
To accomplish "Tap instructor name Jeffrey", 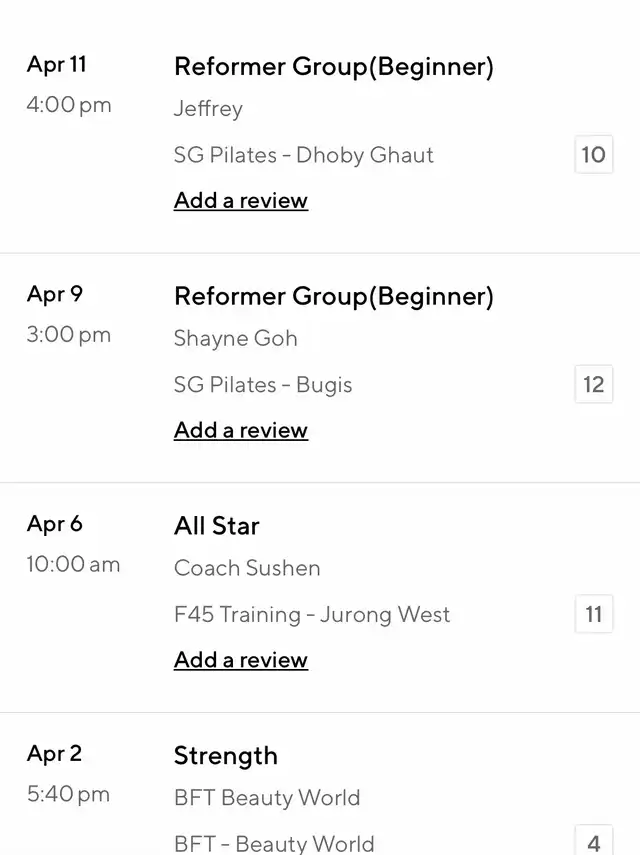I will point(208,109).
